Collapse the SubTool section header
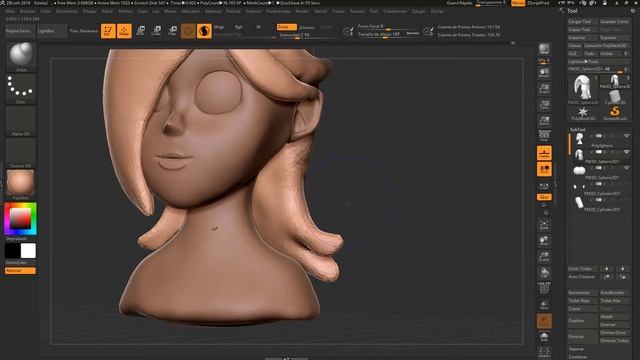The height and width of the screenshot is (360, 640). pos(578,129)
